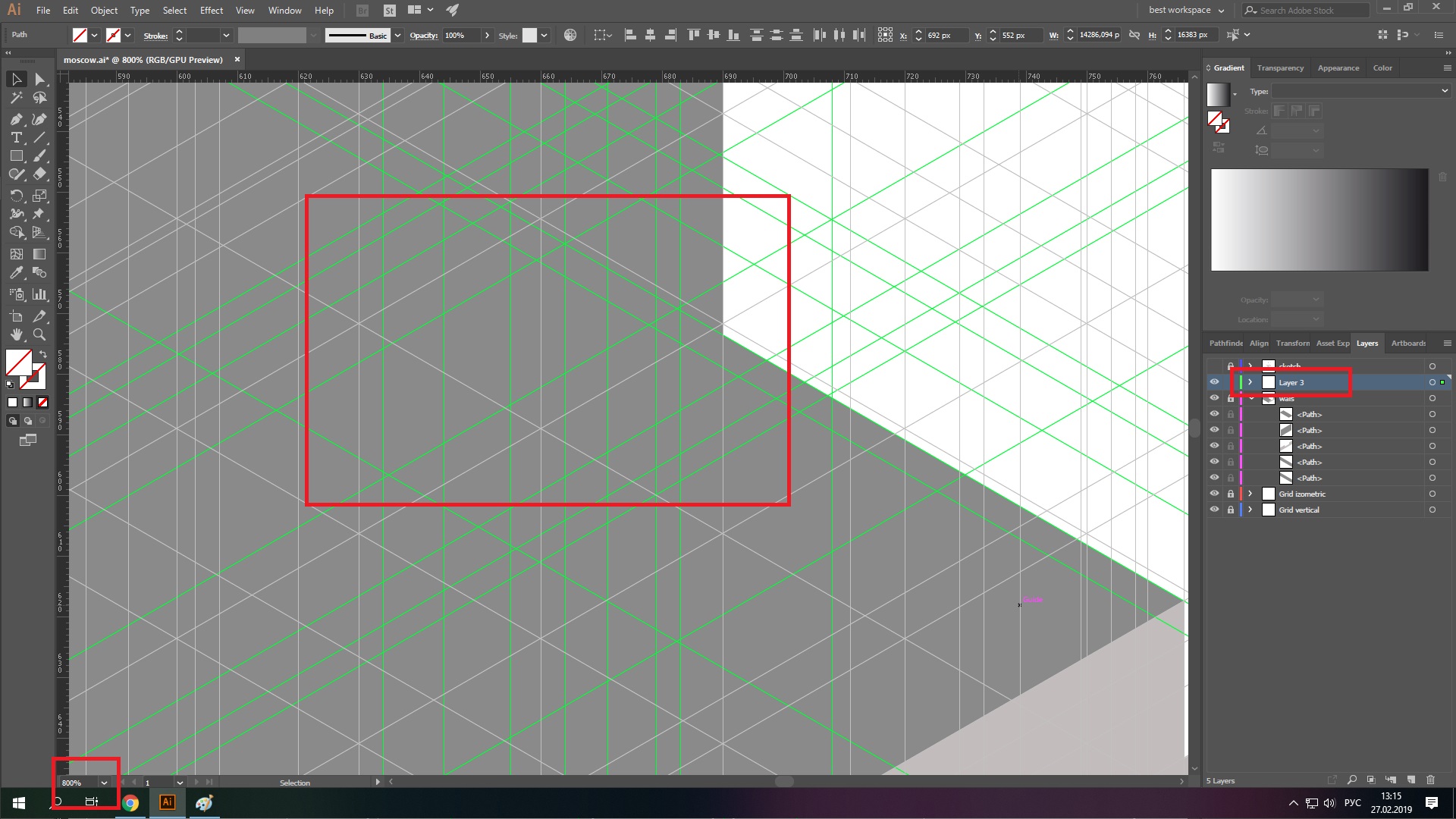Viewport: 1456px width, 819px height.
Task: Delete selection trash icon in Layers panel
Action: pyautogui.click(x=1430, y=780)
